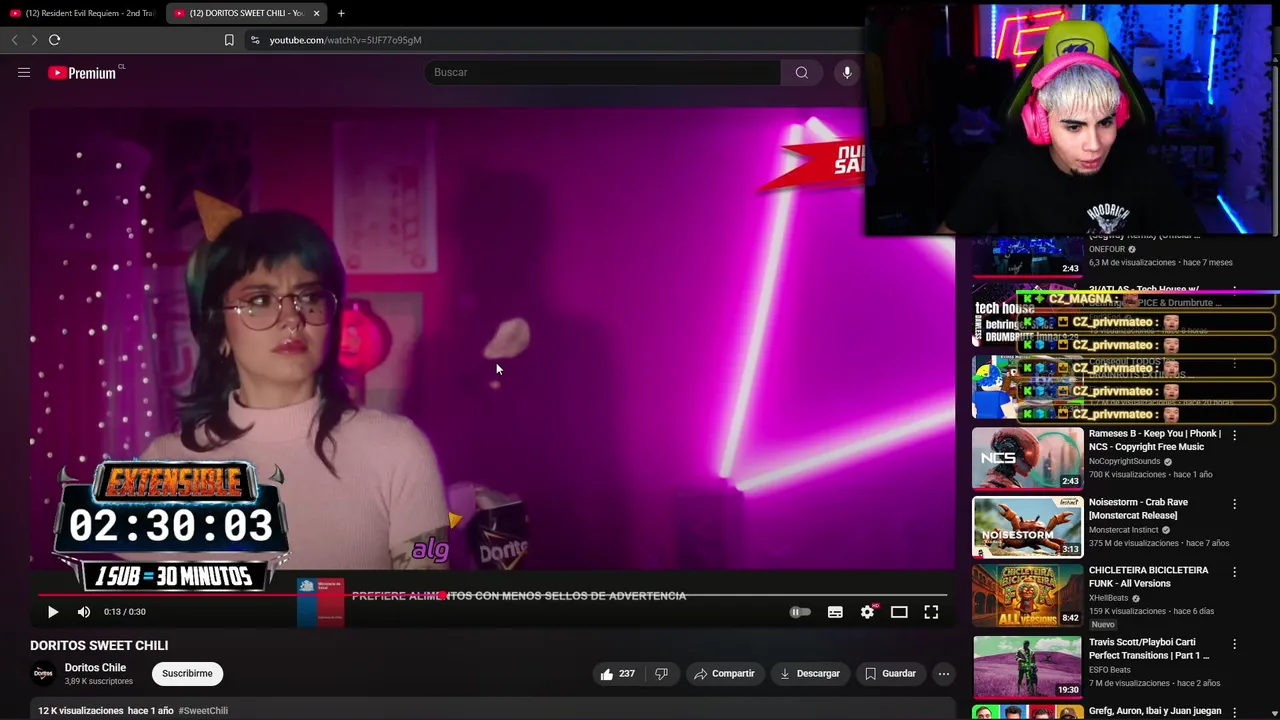Open Travis Scott transitions thumbnail 19:30
This screenshot has height=720, width=1280.
click(x=1027, y=666)
